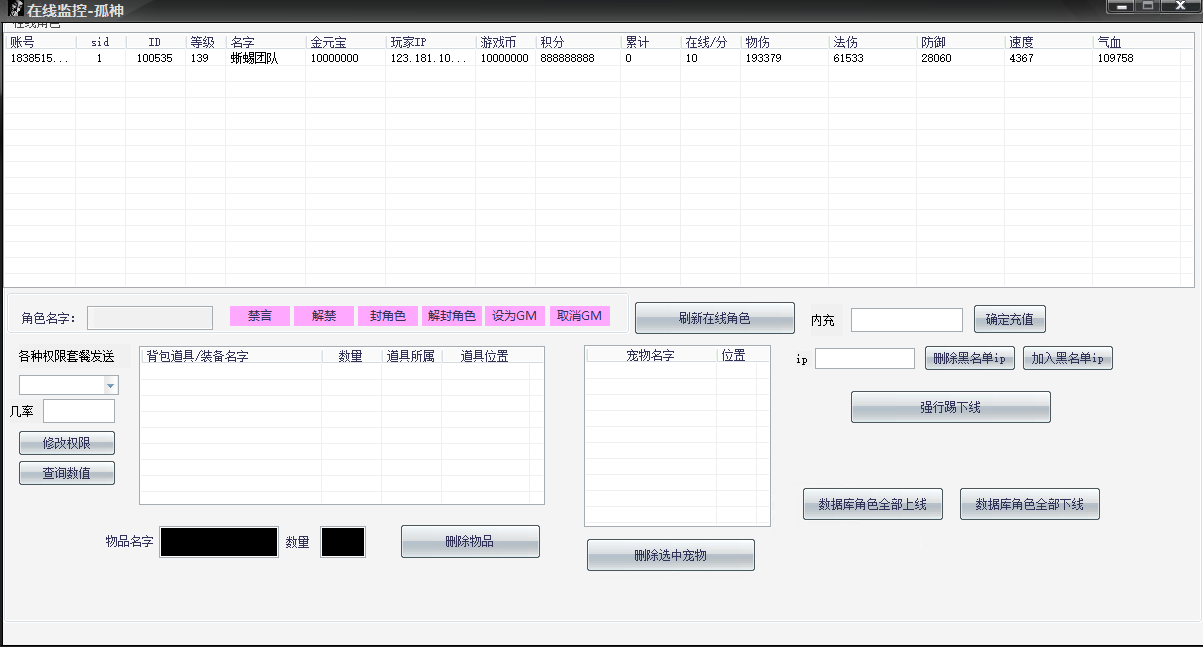This screenshot has height=647, width=1203.
Task: Click the 内充 recharge amount field
Action: (906, 320)
